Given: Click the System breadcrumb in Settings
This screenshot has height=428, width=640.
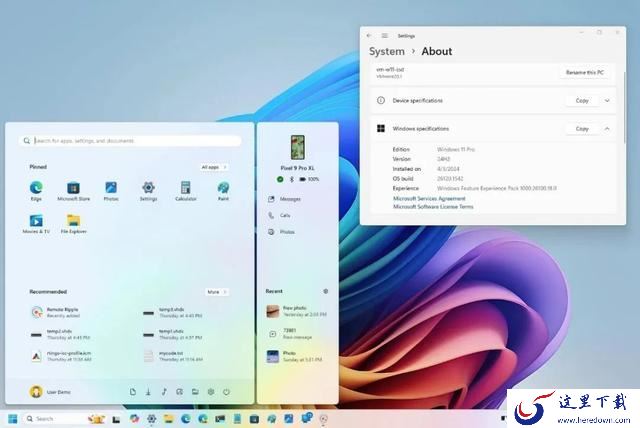Looking at the screenshot, I should pos(387,51).
